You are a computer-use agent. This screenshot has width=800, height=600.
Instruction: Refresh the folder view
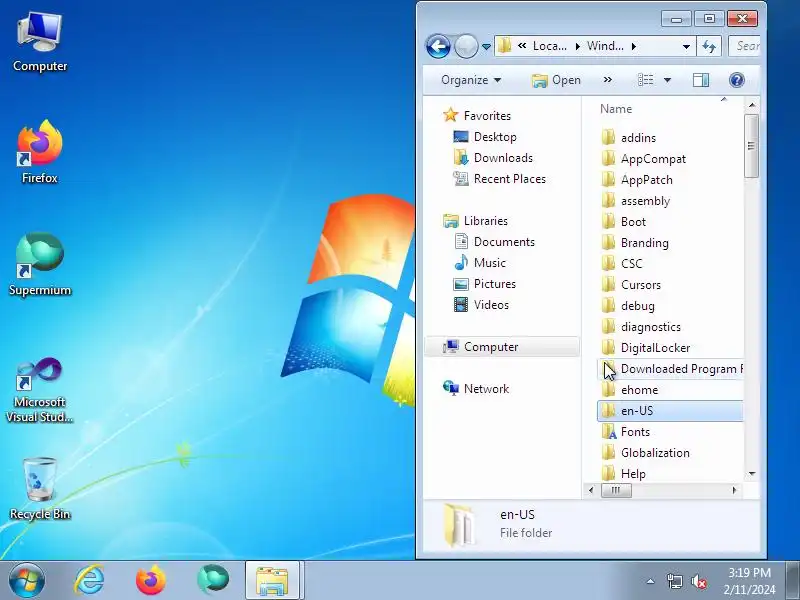[709, 47]
